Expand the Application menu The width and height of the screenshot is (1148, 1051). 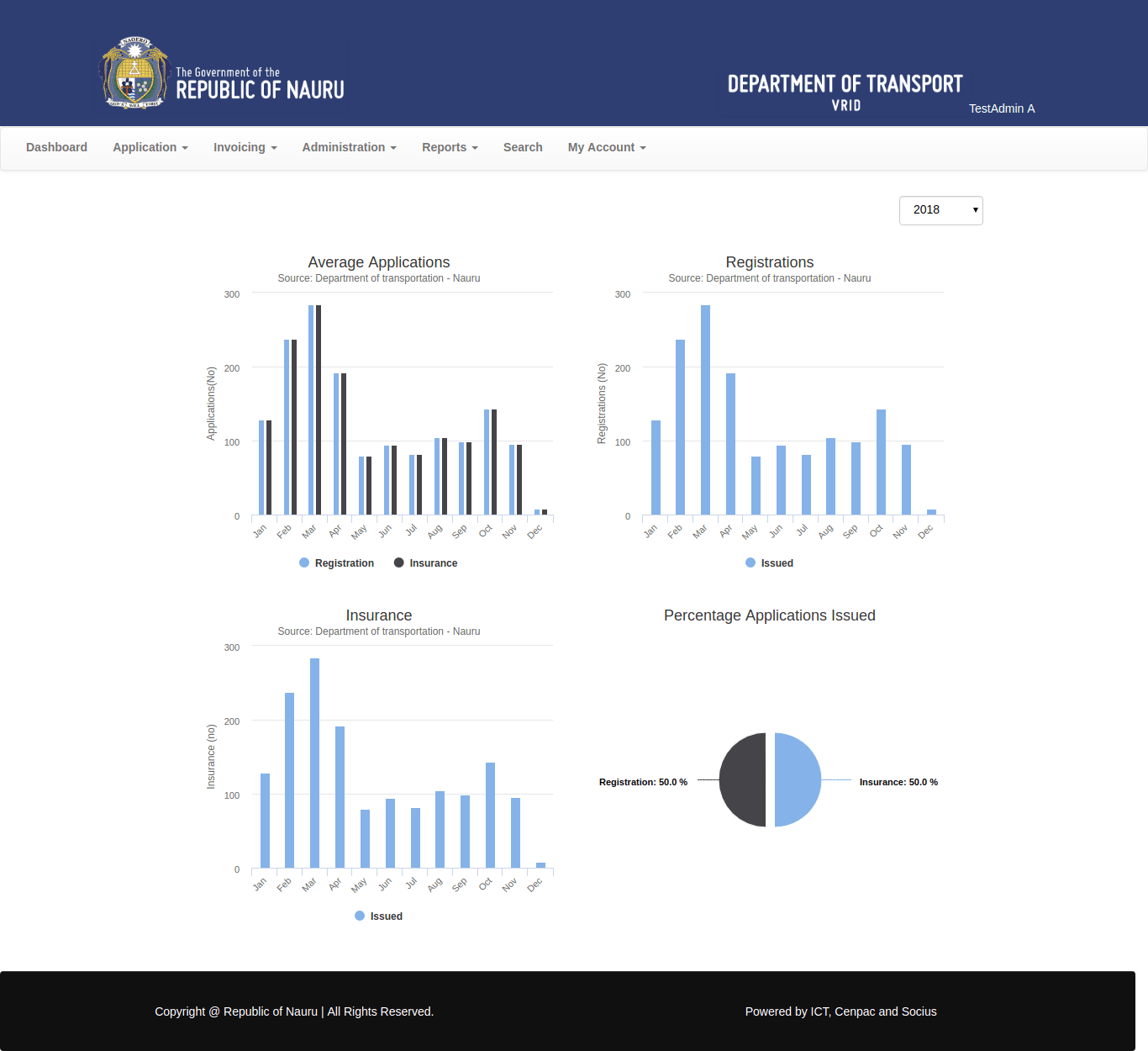click(x=150, y=147)
